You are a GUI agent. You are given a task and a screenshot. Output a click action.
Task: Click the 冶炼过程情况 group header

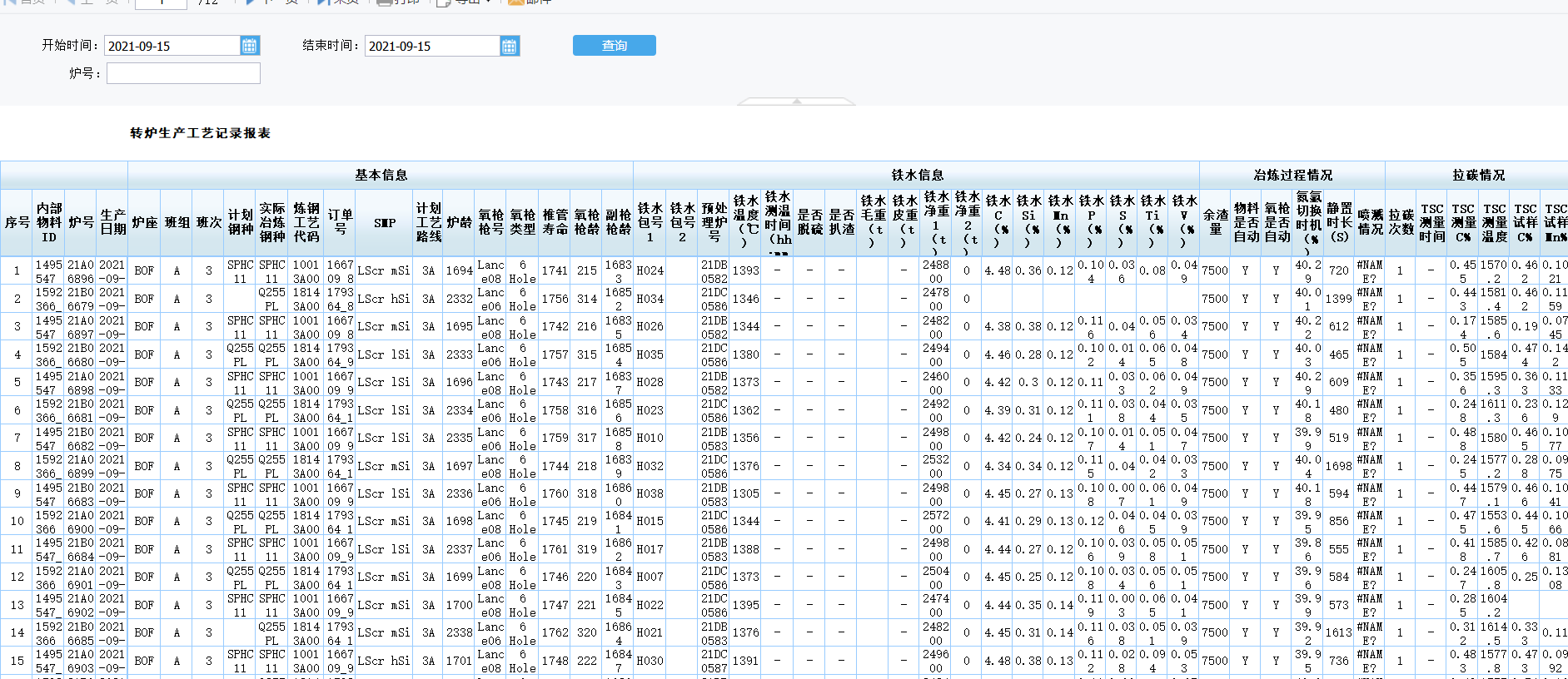click(1292, 175)
